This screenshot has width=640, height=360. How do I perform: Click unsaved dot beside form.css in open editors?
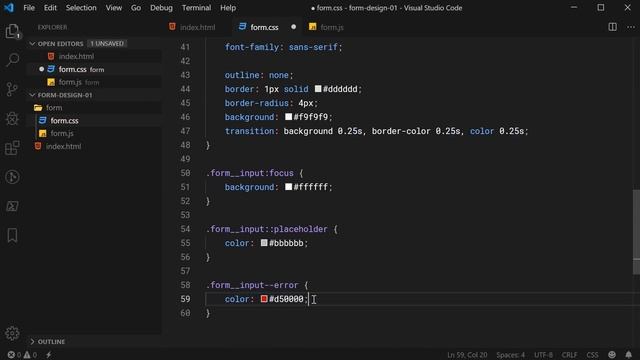42,69
